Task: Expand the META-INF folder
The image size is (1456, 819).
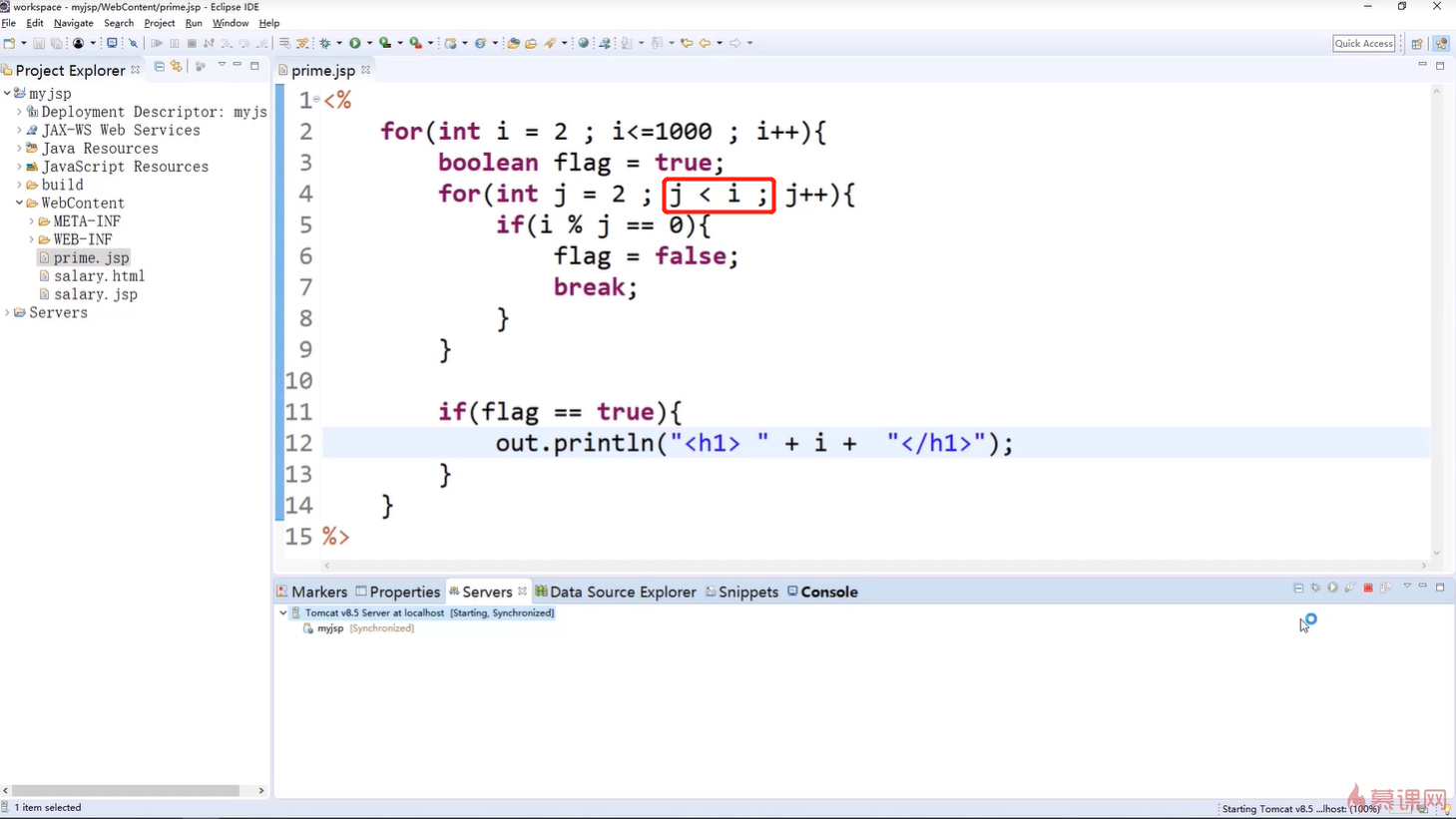Action: click(x=31, y=220)
